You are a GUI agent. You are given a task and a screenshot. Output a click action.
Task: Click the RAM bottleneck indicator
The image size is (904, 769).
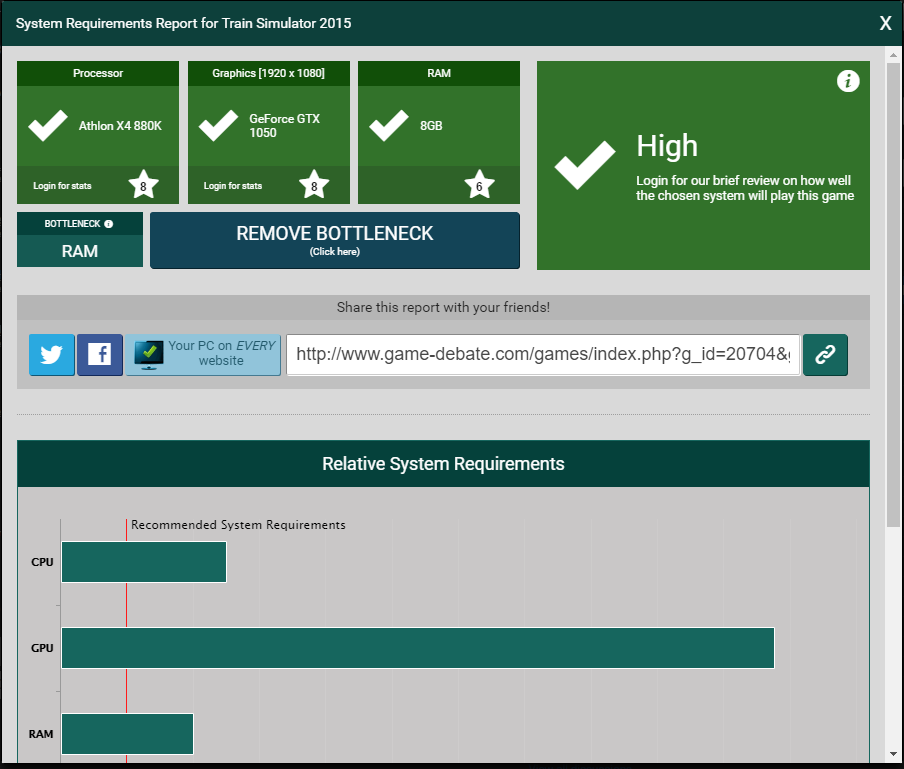pyautogui.click(x=80, y=251)
